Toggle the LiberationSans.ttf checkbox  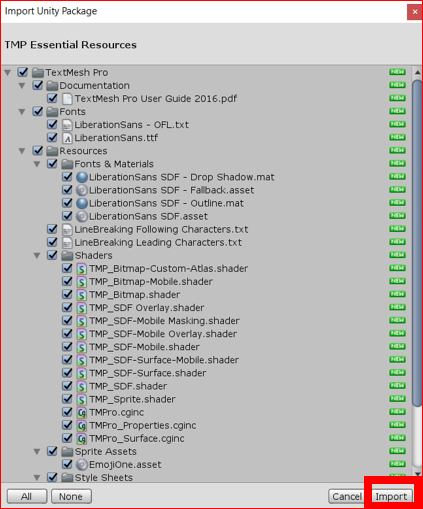[x=52, y=137]
